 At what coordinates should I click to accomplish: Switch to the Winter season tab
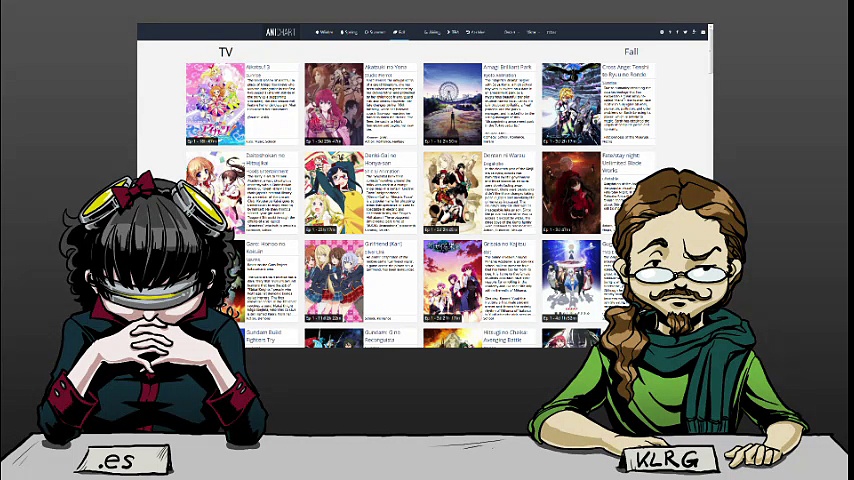click(324, 32)
